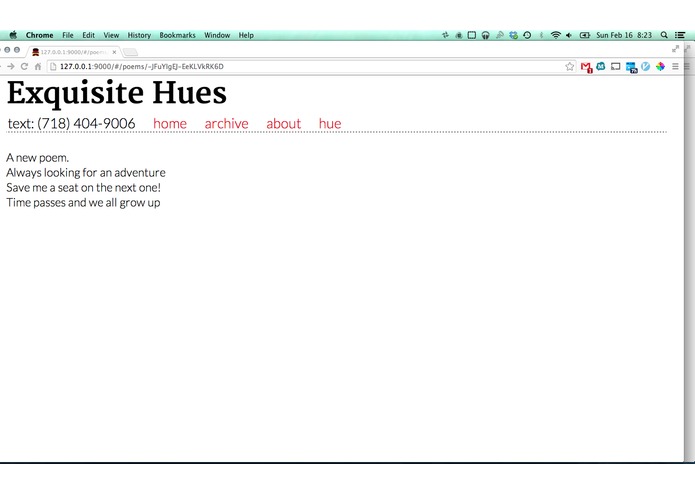Open the Chromecast cast extension
695x494 pixels.
[x=615, y=66]
